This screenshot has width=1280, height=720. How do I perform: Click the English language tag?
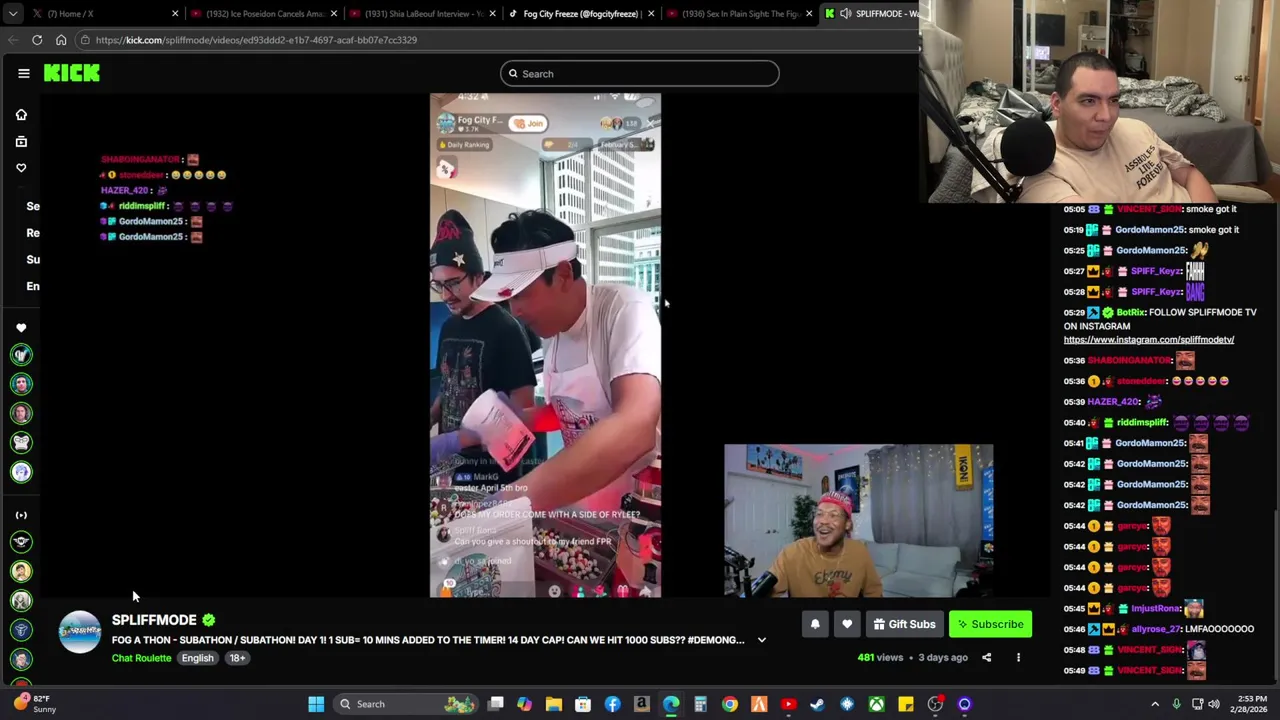(x=197, y=658)
